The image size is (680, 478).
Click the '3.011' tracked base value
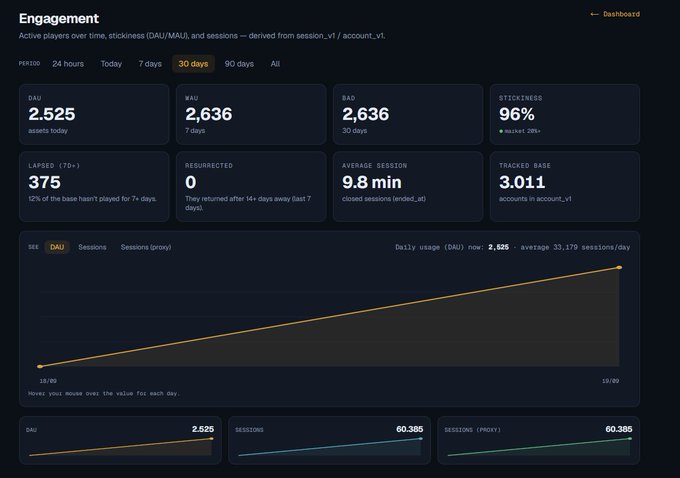pyautogui.click(x=522, y=182)
